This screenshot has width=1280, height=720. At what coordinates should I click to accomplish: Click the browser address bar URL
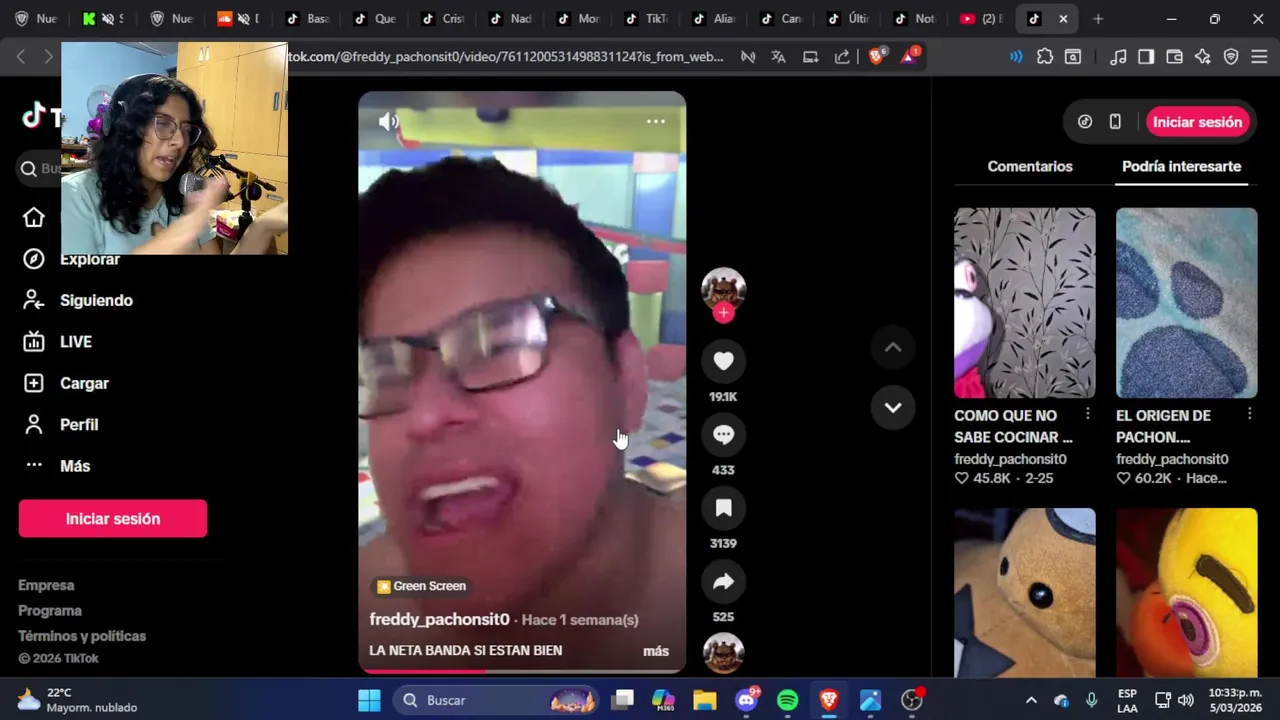coord(505,57)
